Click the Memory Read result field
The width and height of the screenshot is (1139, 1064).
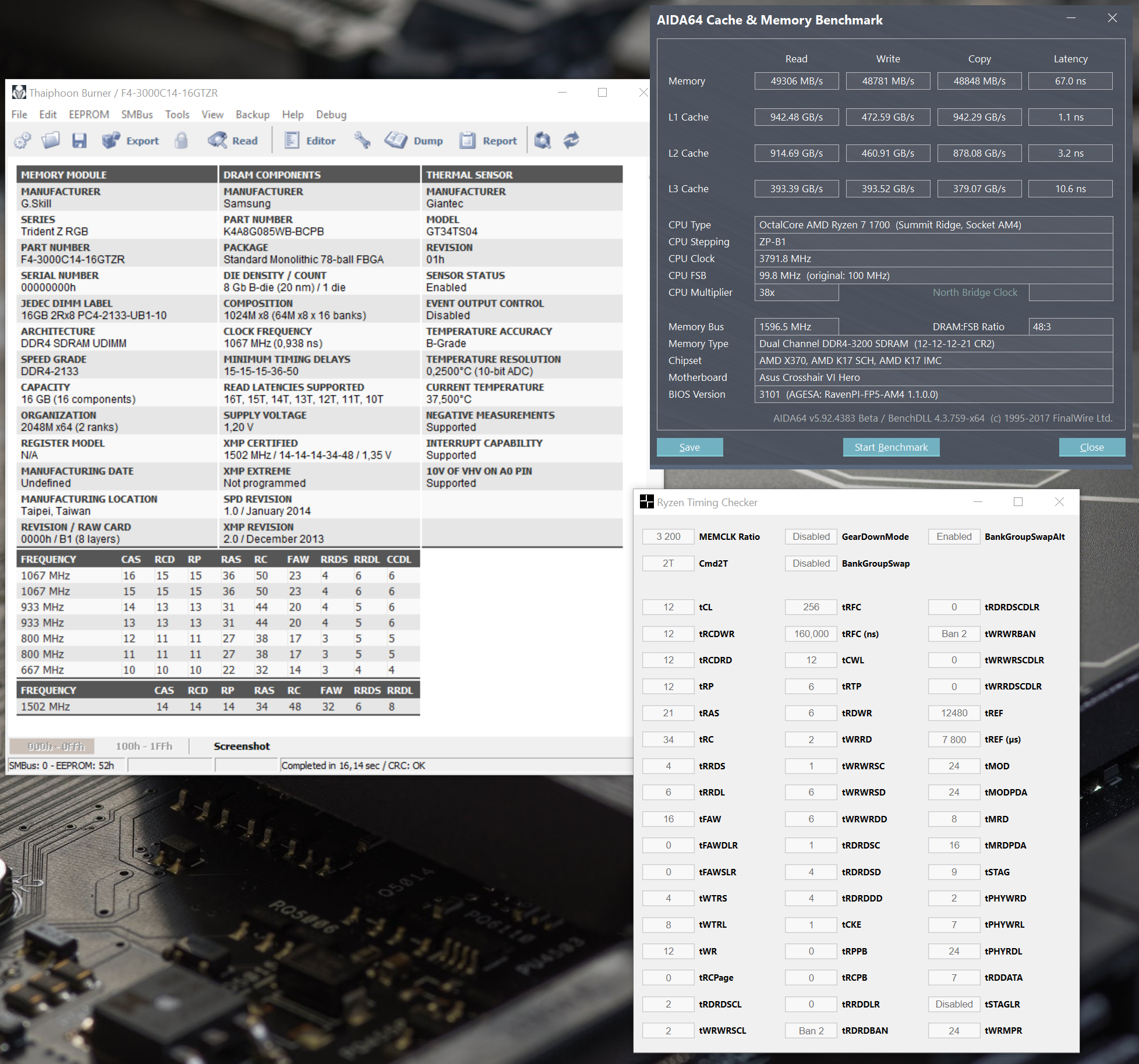796,81
